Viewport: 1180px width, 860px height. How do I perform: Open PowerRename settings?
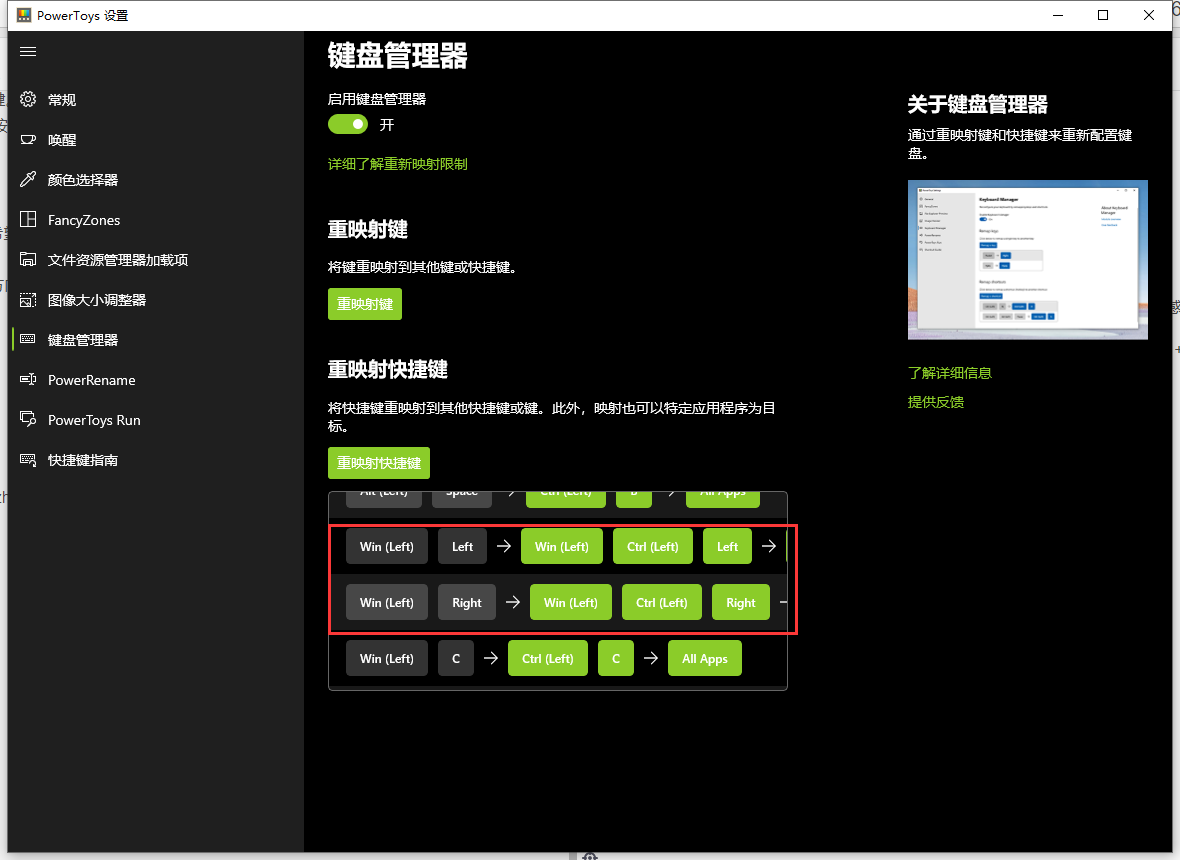coord(156,380)
